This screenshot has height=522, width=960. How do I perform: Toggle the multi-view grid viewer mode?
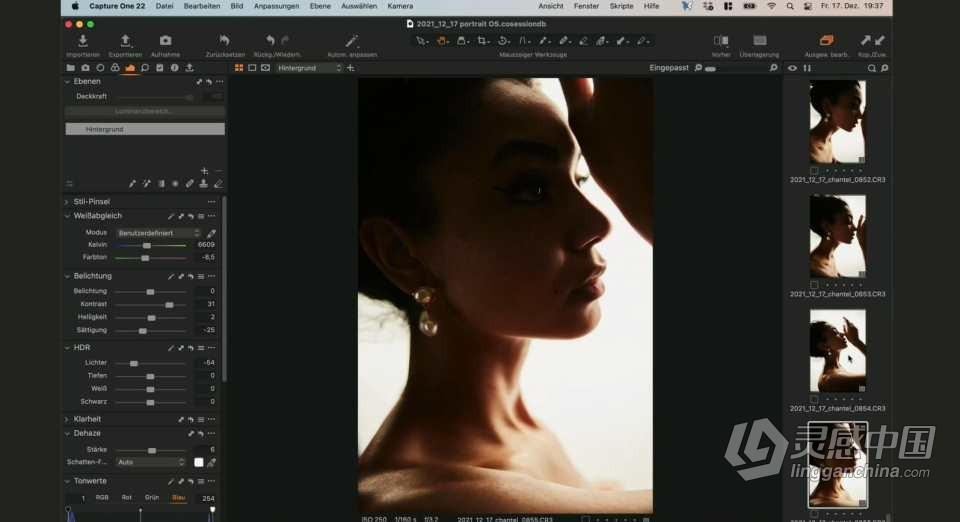point(239,68)
